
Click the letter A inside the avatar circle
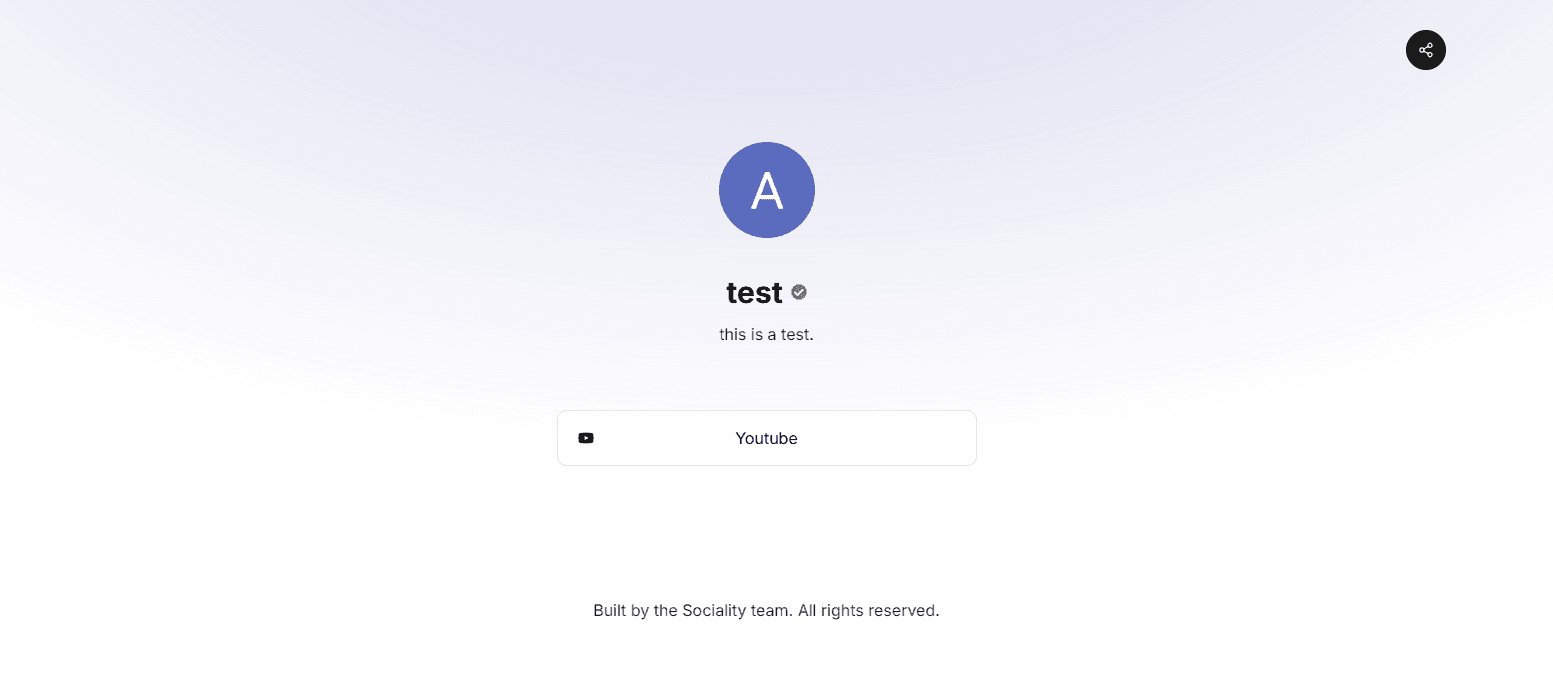tap(767, 190)
